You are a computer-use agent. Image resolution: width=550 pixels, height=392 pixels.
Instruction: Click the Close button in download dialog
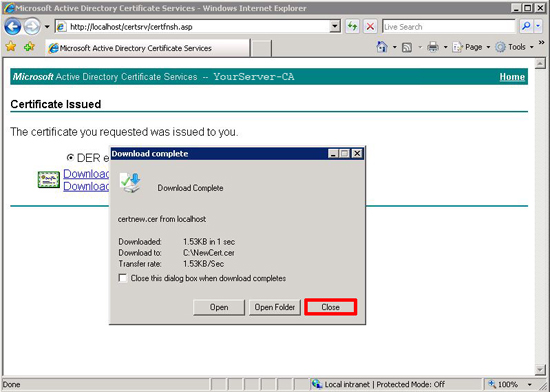coord(331,307)
